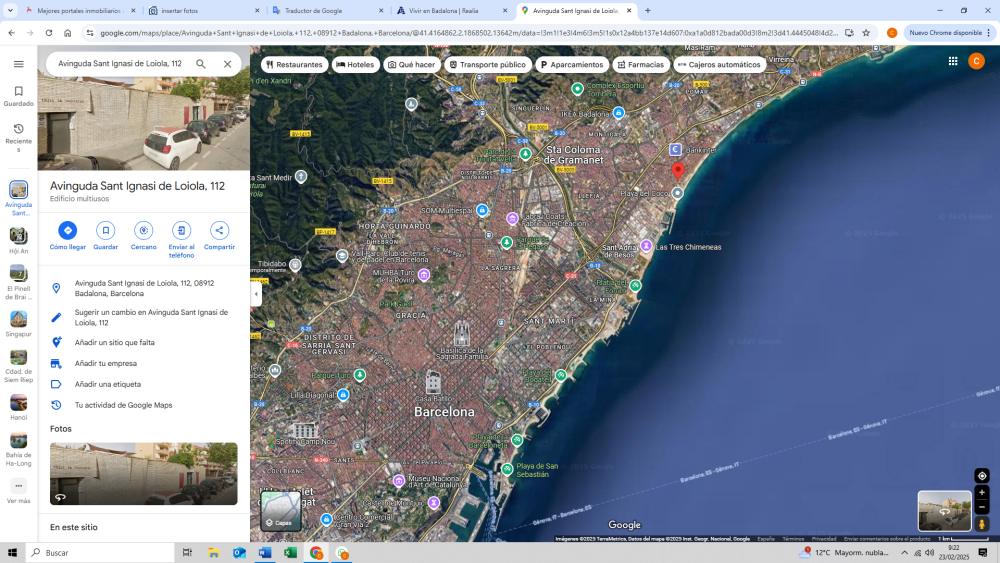Click Ver más in sidebar

tap(18, 492)
